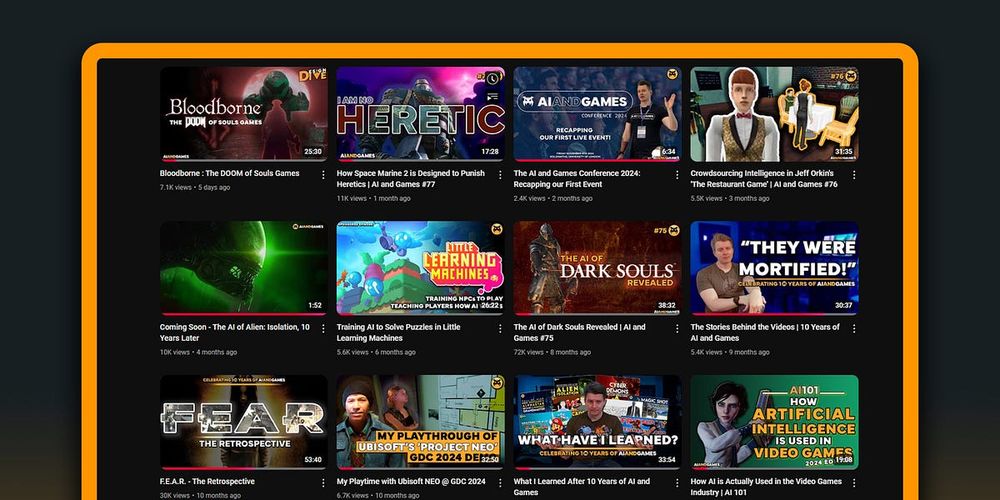This screenshot has height=500, width=1000.
Task: Click title "How Space Marine 2 is Designed to Punish Heretics"
Action: point(411,179)
